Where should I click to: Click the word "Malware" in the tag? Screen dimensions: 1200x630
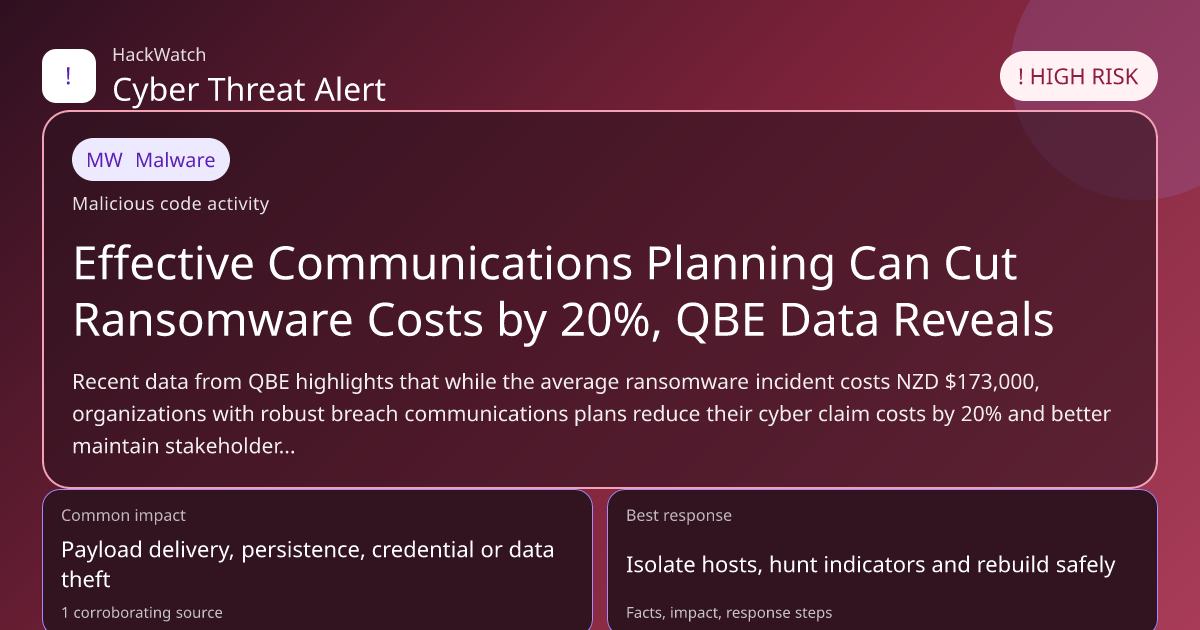(175, 160)
